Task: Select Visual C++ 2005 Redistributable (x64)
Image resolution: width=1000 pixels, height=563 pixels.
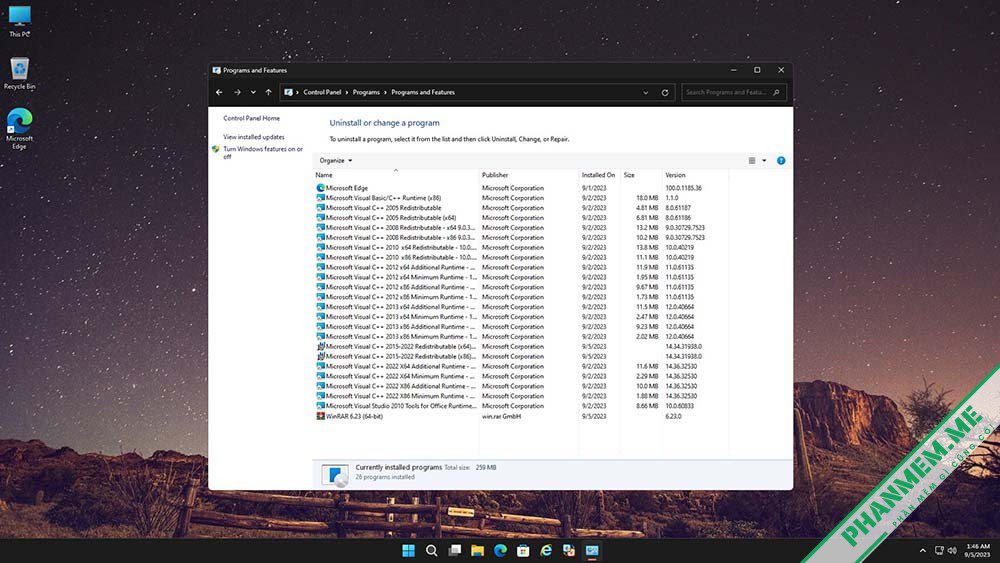Action: coord(522,218)
